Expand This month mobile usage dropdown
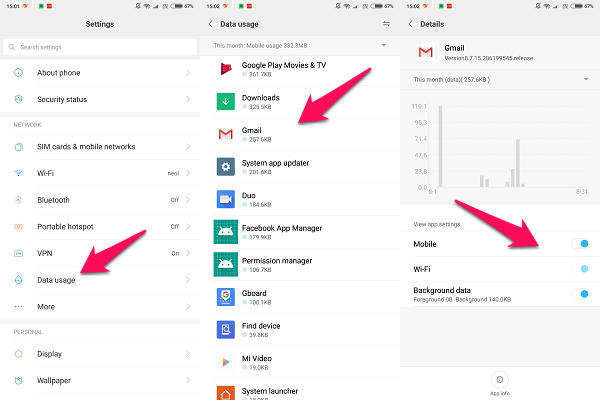 tap(384, 46)
